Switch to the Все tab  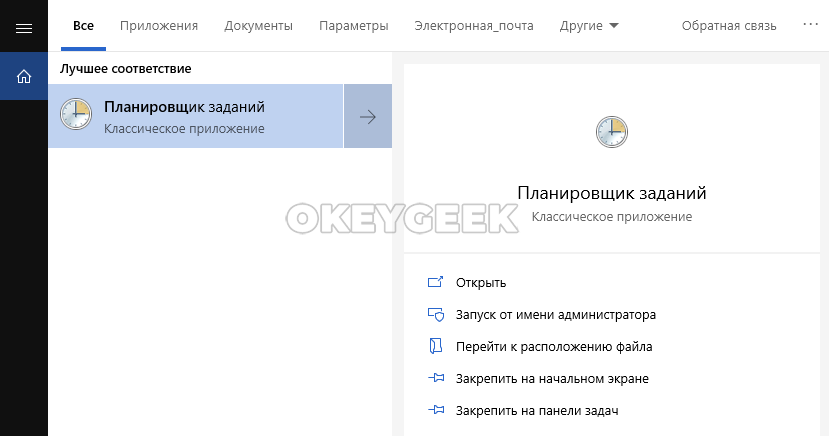(x=83, y=26)
